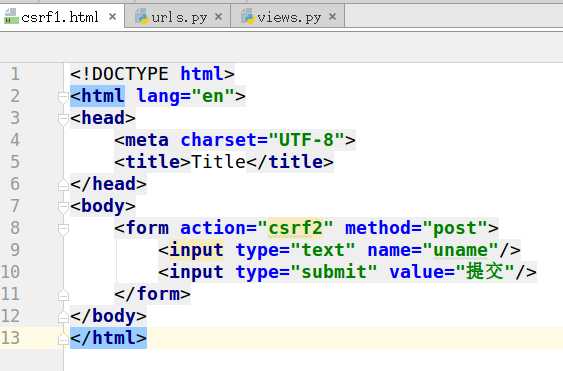Click the fold end marker at line 6
563x371 pixels.
(x=63, y=185)
